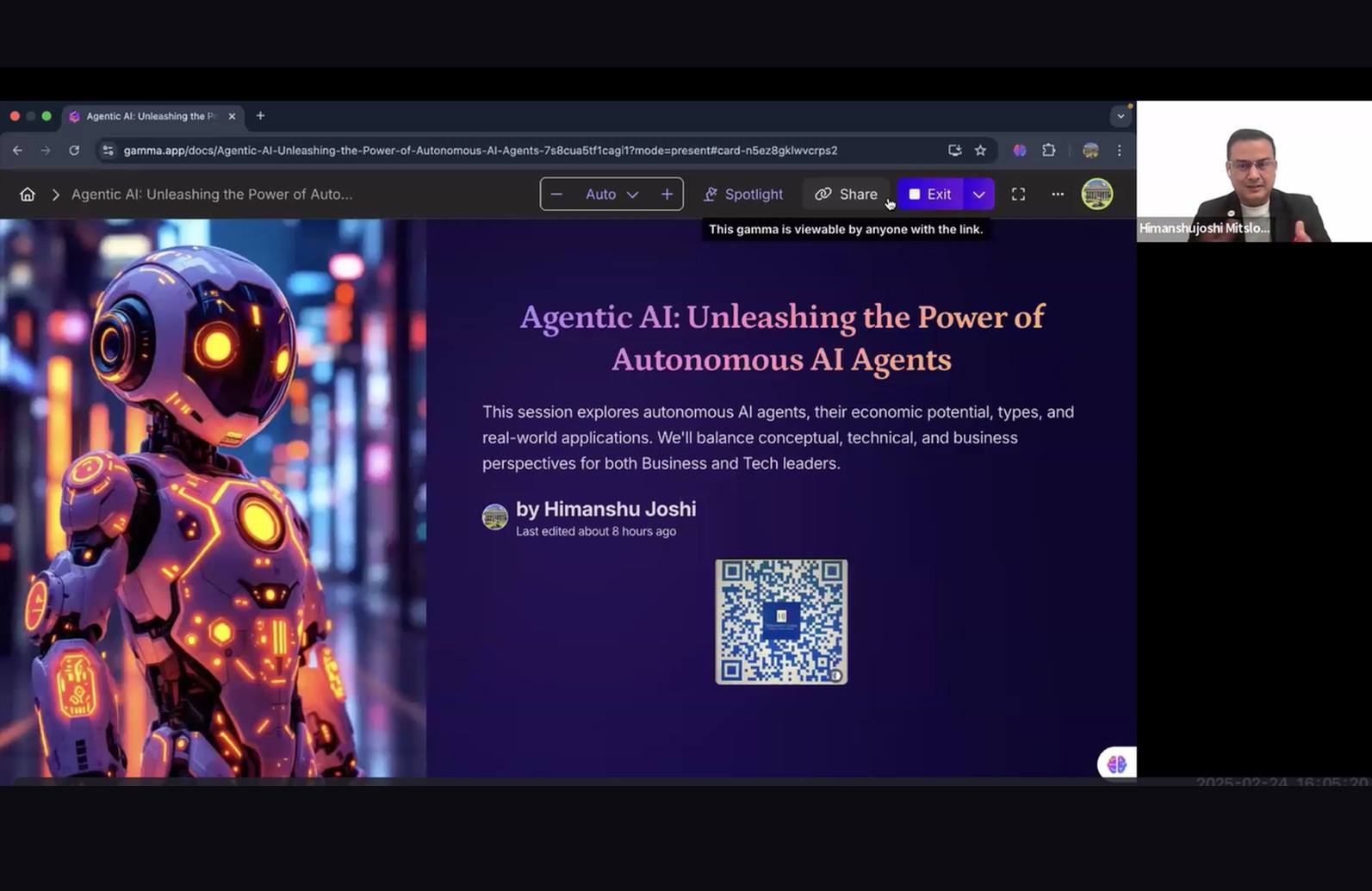Open the browser extensions puzzle icon
This screenshot has width=1372, height=891.
[1048, 151]
